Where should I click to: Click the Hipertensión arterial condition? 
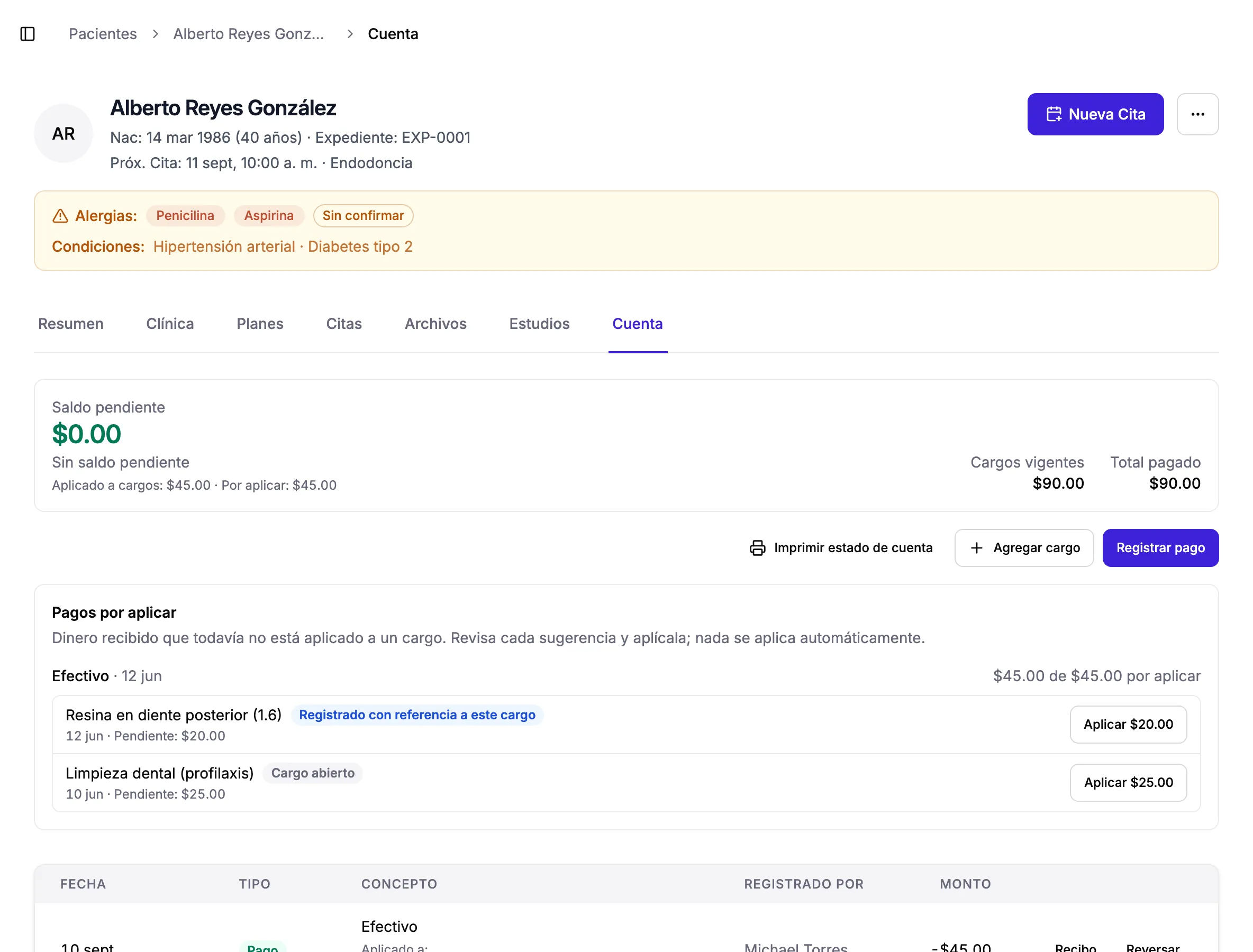224,246
